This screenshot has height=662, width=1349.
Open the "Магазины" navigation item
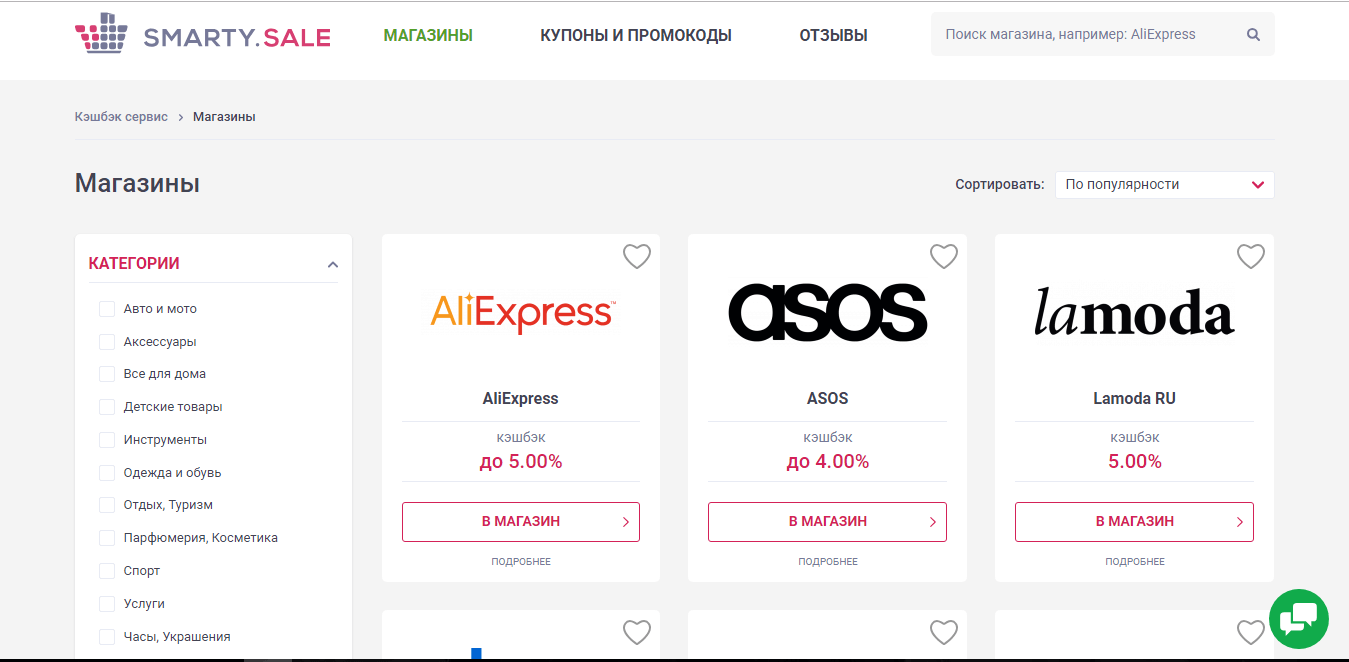coord(428,36)
